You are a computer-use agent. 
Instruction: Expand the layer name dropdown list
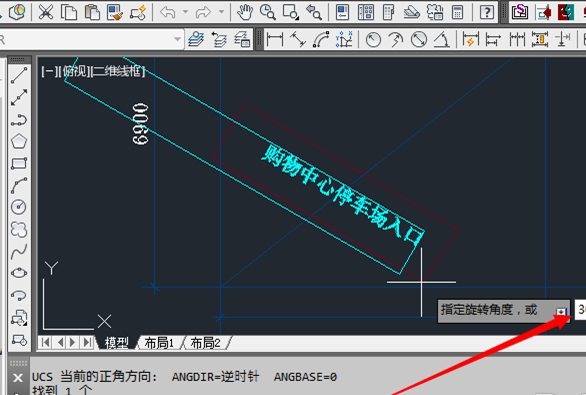pos(177,39)
